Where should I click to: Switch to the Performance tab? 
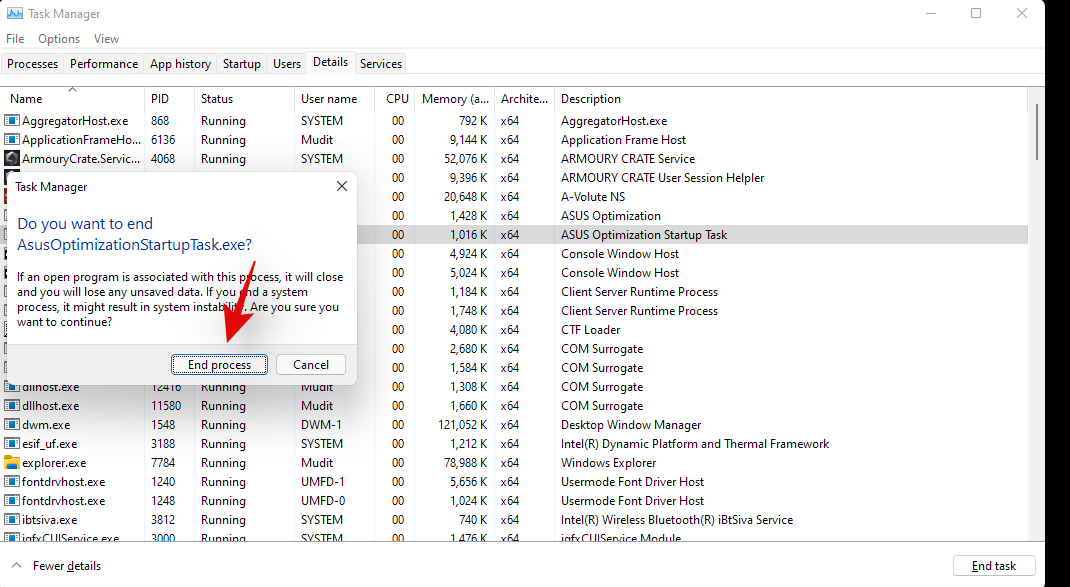coord(104,64)
